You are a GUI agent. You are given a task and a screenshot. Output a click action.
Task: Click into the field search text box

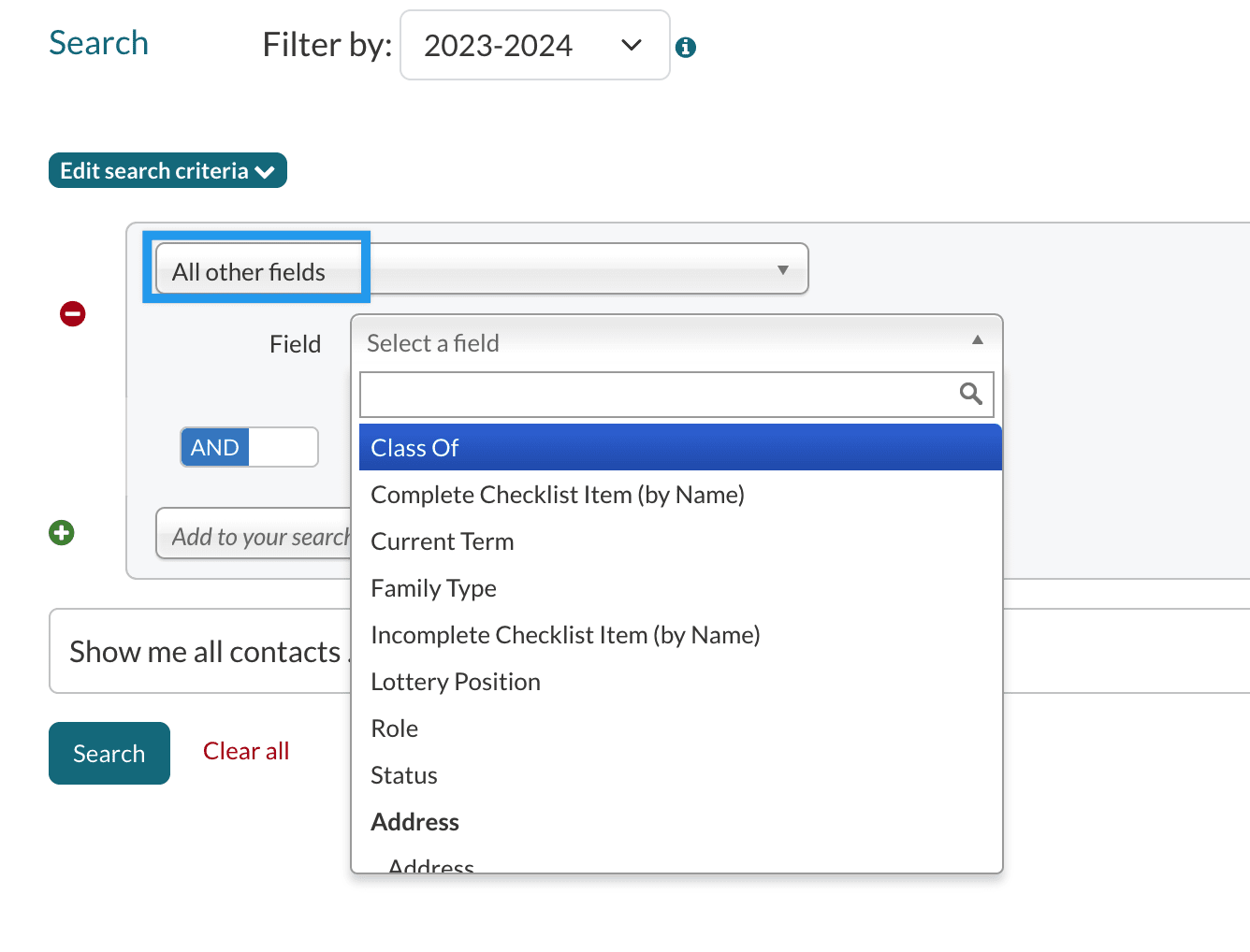(x=655, y=395)
